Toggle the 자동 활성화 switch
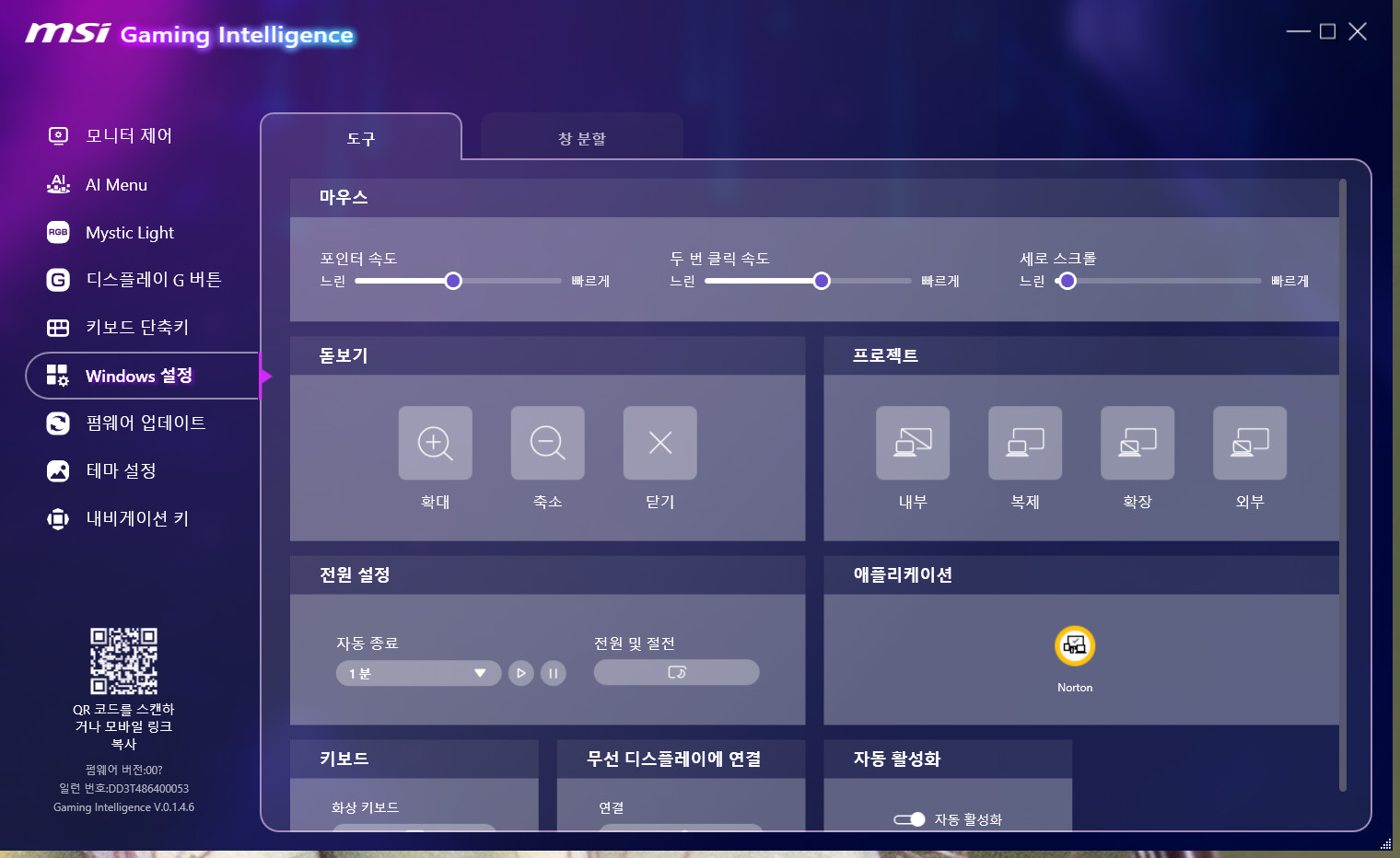1400x858 pixels. tap(909, 819)
